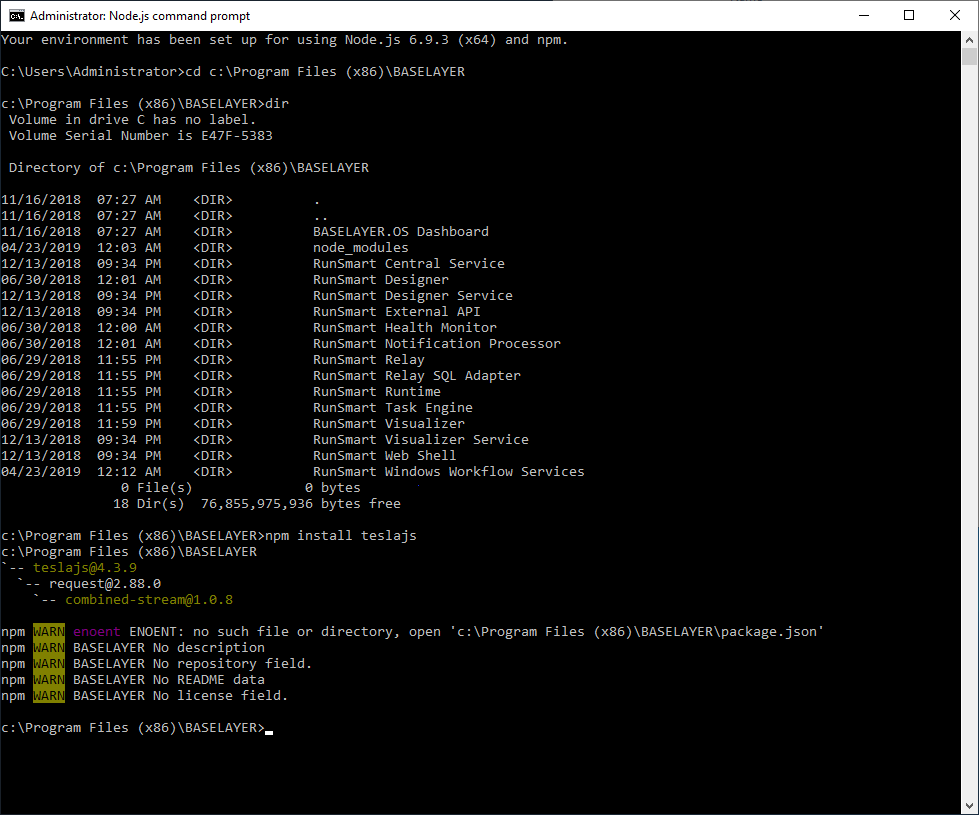Click the vertical scrollbar thumb
Image resolution: width=979 pixels, height=815 pixels.
(x=969, y=56)
